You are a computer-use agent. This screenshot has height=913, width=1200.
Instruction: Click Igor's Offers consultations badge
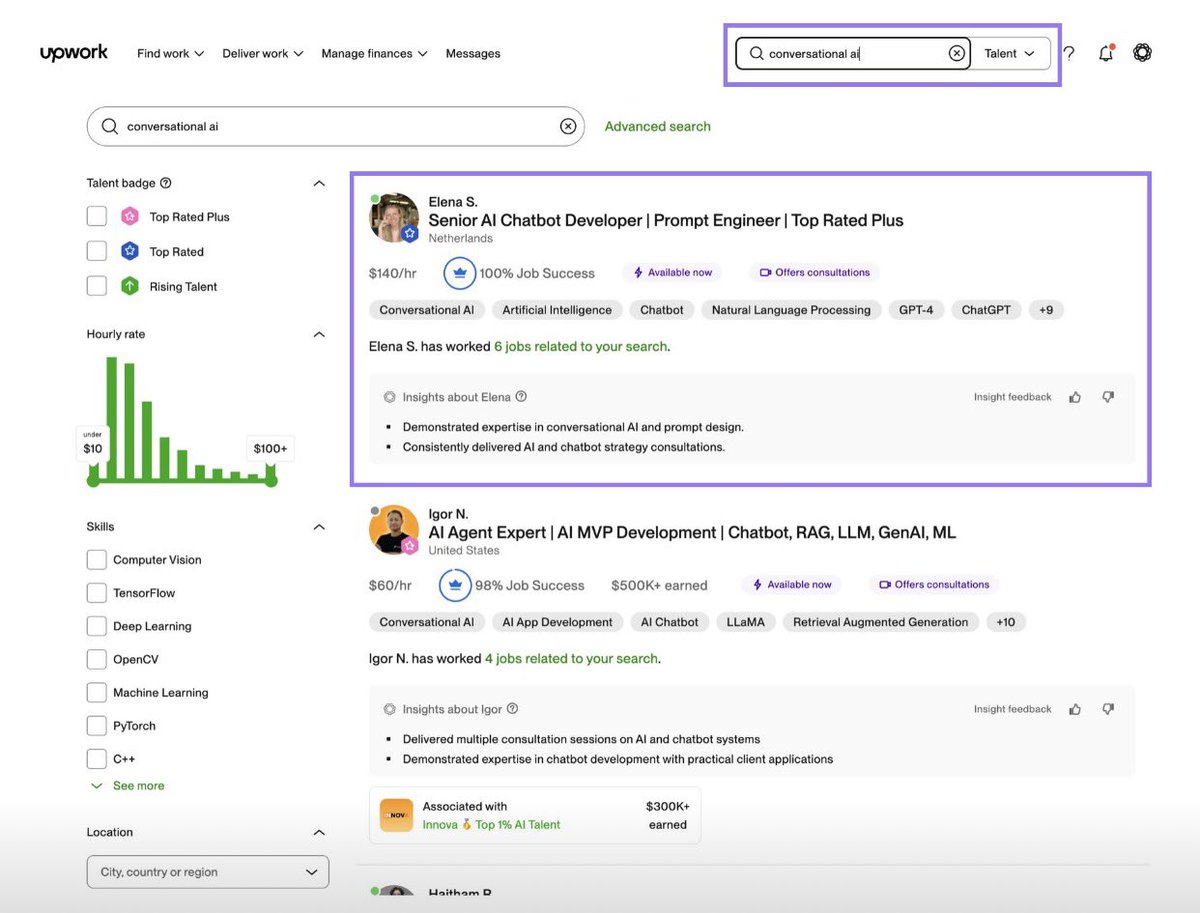(x=934, y=585)
